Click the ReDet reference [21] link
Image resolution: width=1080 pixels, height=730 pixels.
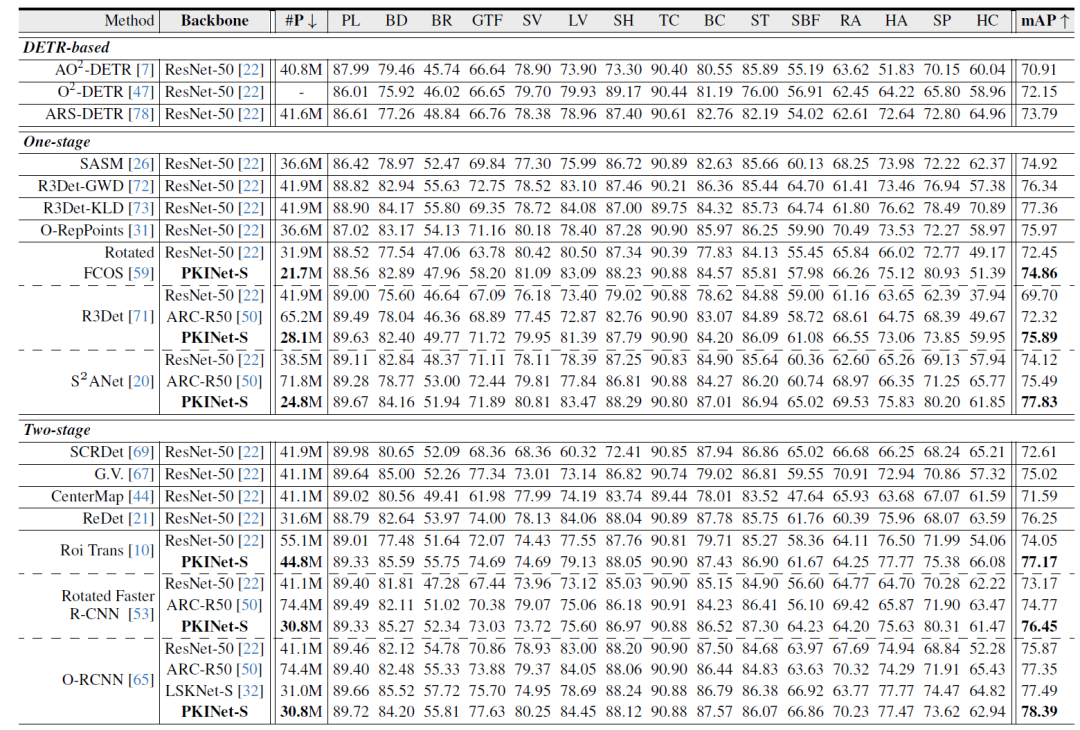click(143, 518)
